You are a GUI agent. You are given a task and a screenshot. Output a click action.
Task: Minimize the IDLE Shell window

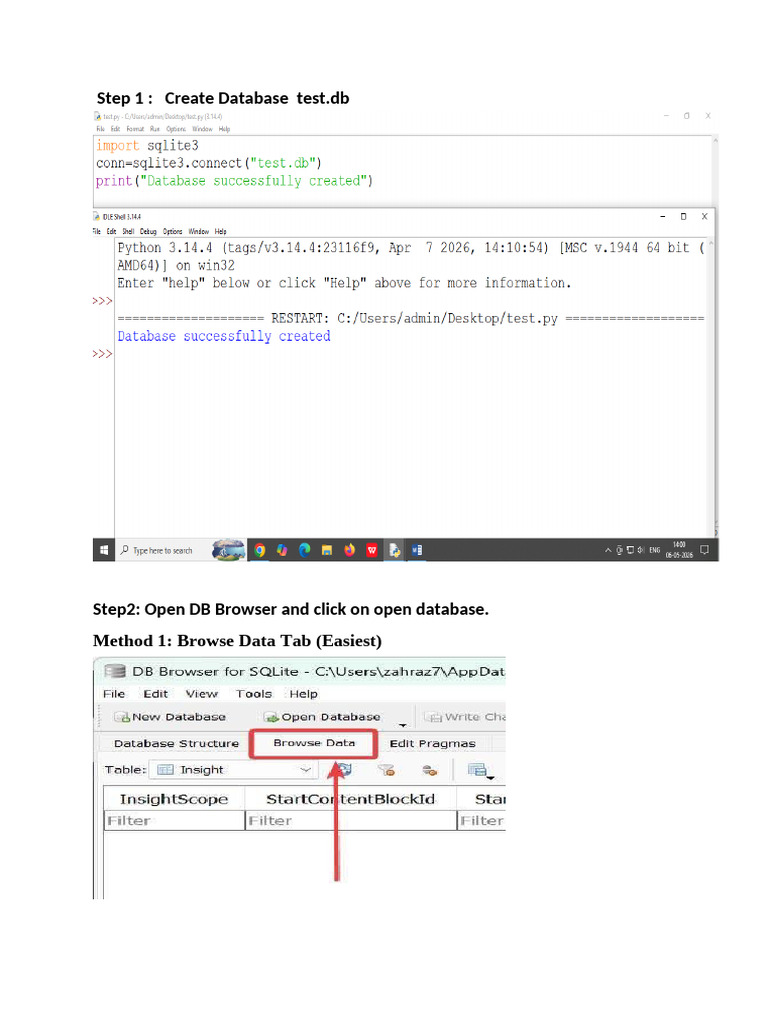pyautogui.click(x=663, y=216)
